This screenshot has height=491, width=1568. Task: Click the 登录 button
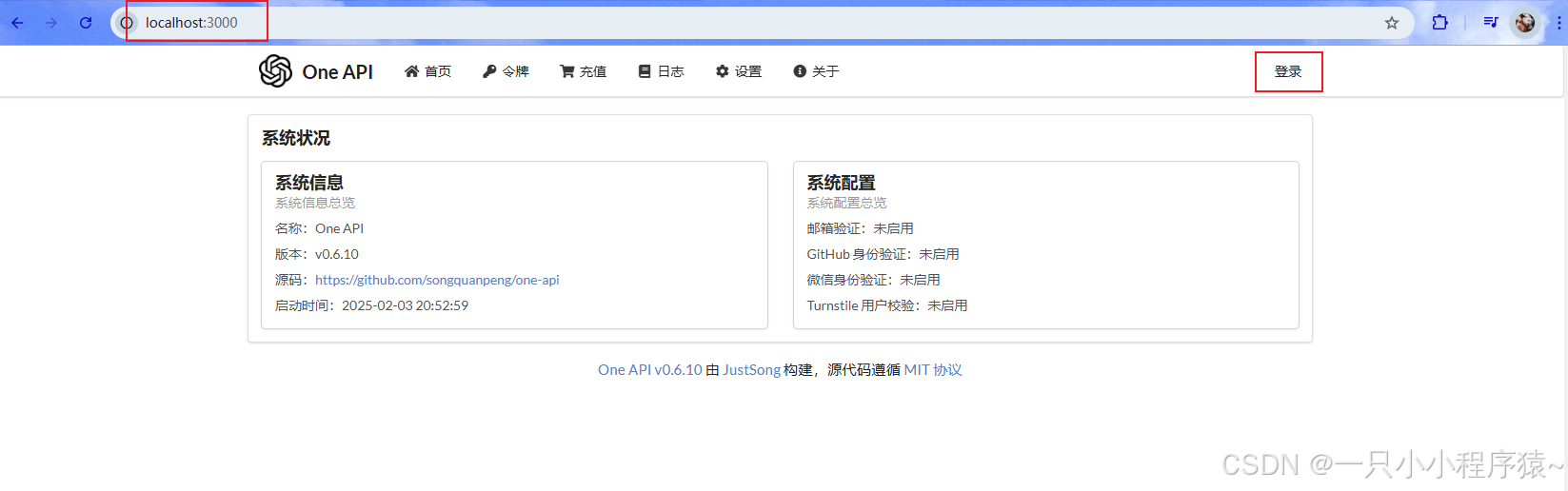(x=1288, y=71)
